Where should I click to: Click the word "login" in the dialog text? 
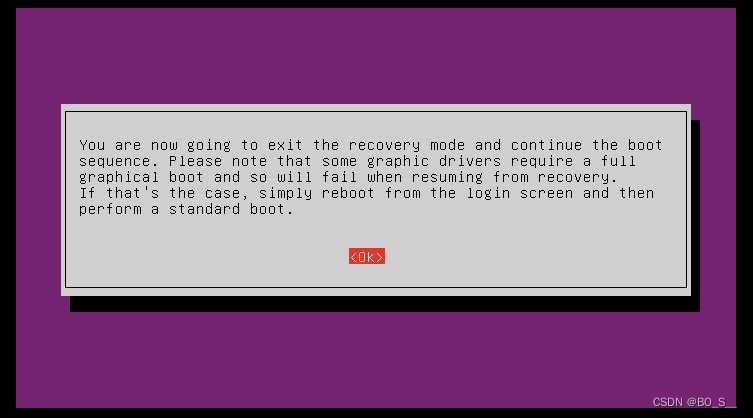(x=488, y=194)
